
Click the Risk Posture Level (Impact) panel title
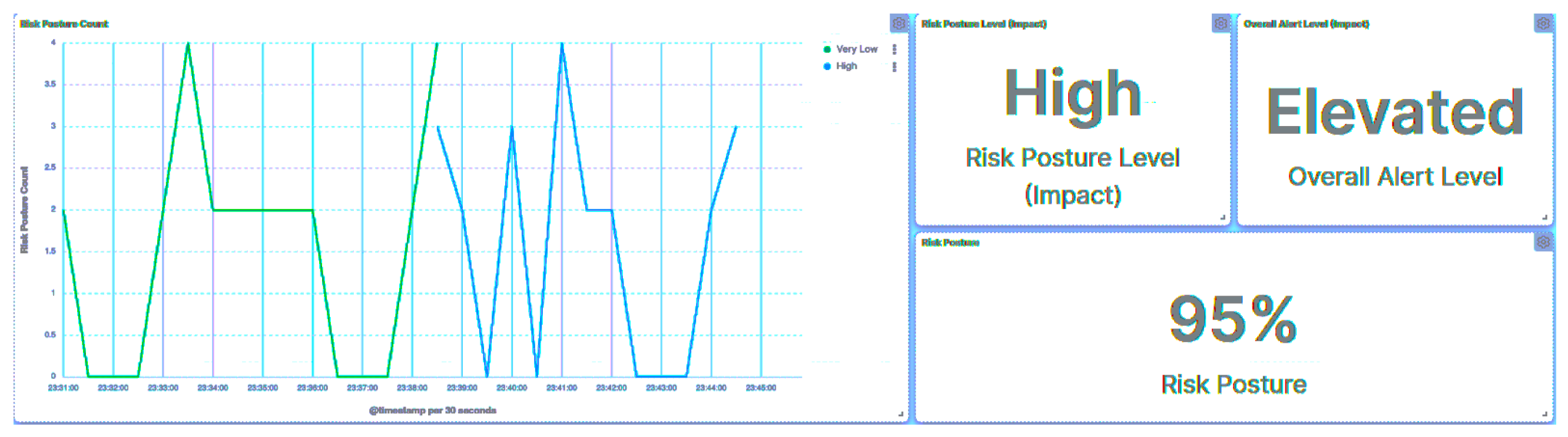(984, 24)
